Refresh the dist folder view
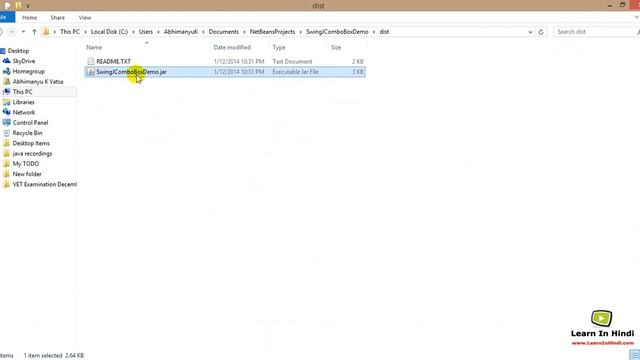 tap(541, 32)
